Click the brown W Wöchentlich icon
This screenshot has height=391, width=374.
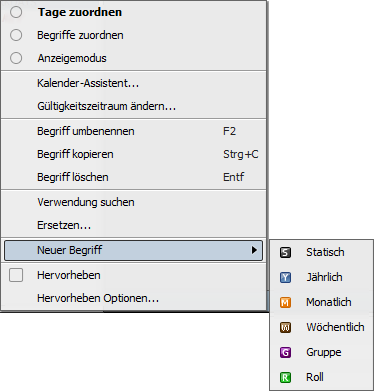[285, 327]
